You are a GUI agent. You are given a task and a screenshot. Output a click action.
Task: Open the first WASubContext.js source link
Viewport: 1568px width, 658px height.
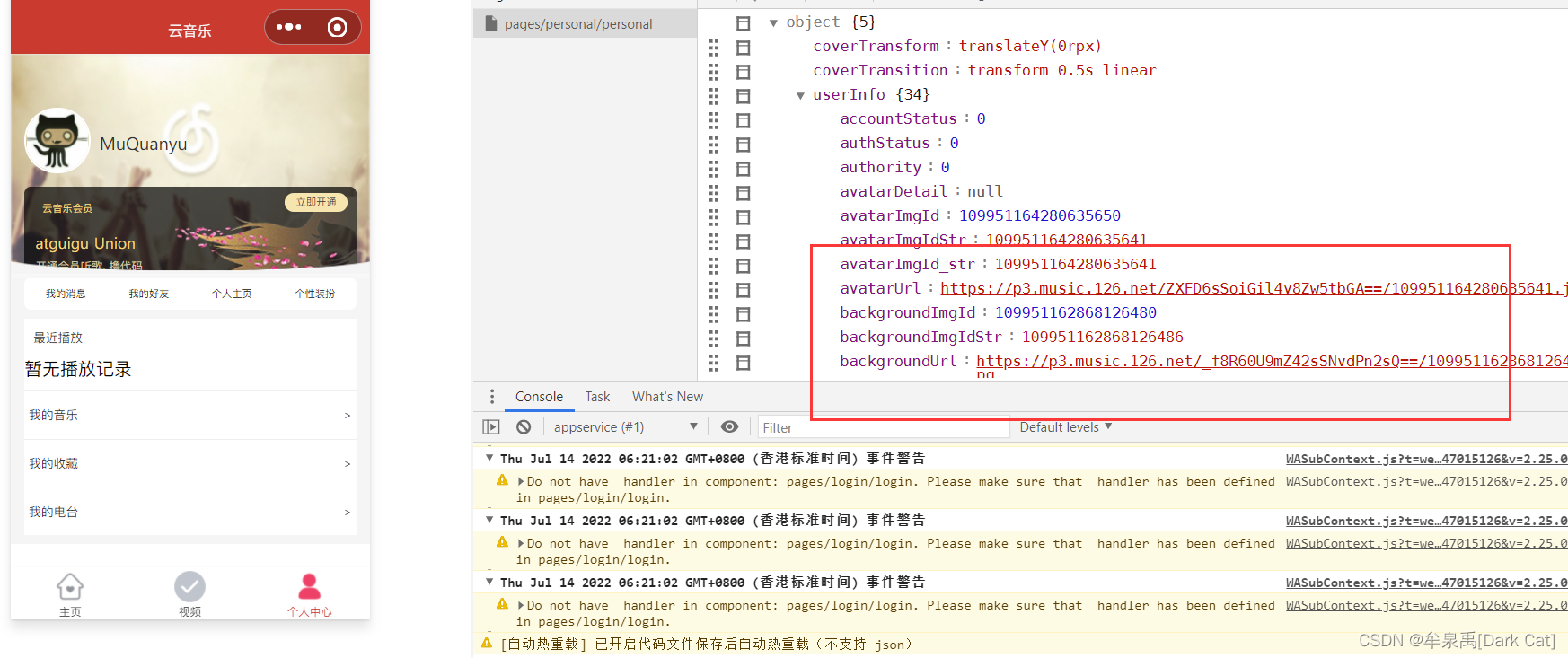click(x=1426, y=459)
